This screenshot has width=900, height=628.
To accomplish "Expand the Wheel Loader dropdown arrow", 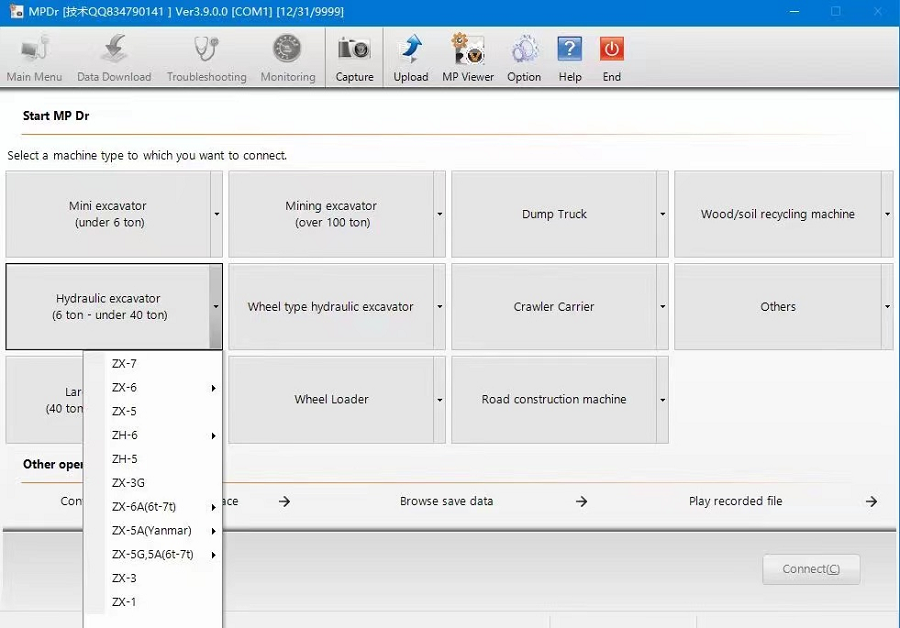I will click(x=440, y=400).
